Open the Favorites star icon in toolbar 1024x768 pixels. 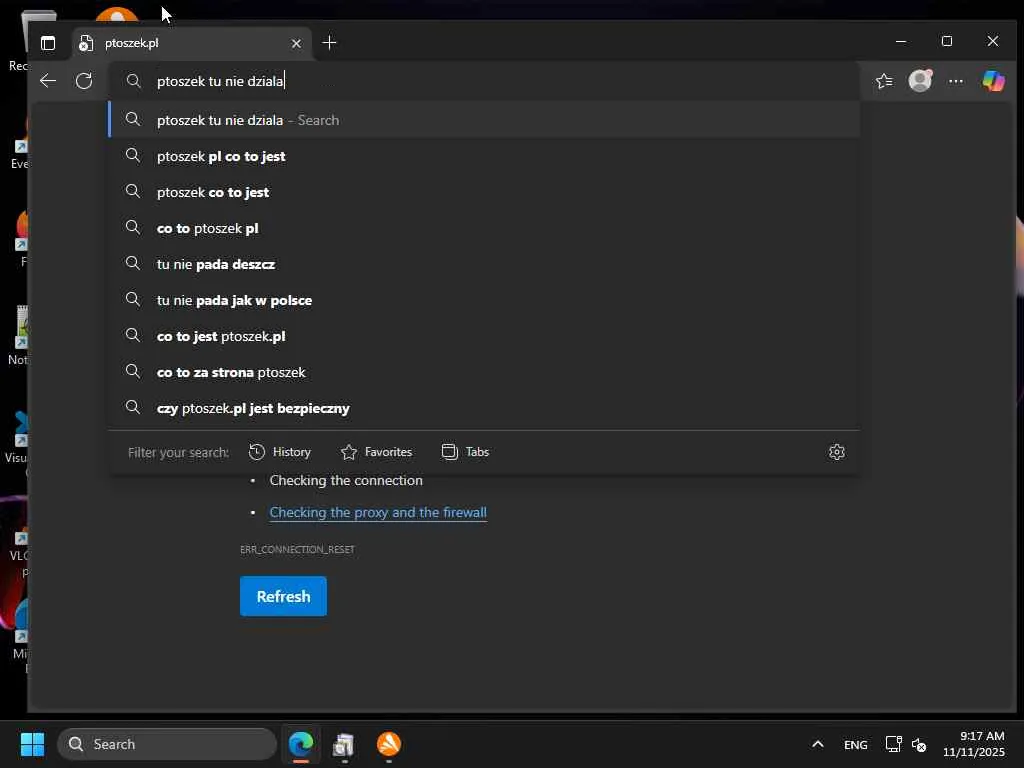(884, 81)
